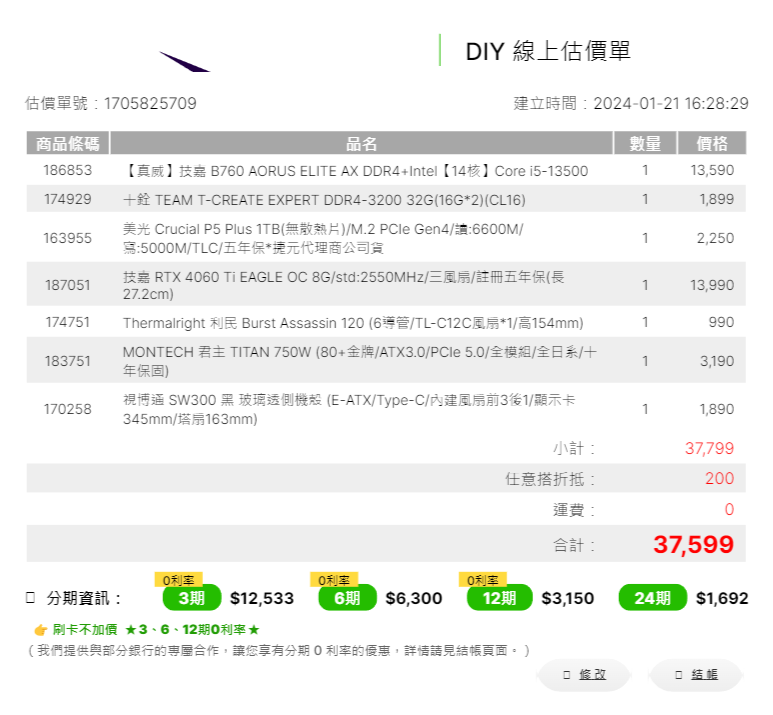The width and height of the screenshot is (773, 715).
Task: Click the pointing hand icon before 刷卡不加價
Action: (x=40, y=630)
